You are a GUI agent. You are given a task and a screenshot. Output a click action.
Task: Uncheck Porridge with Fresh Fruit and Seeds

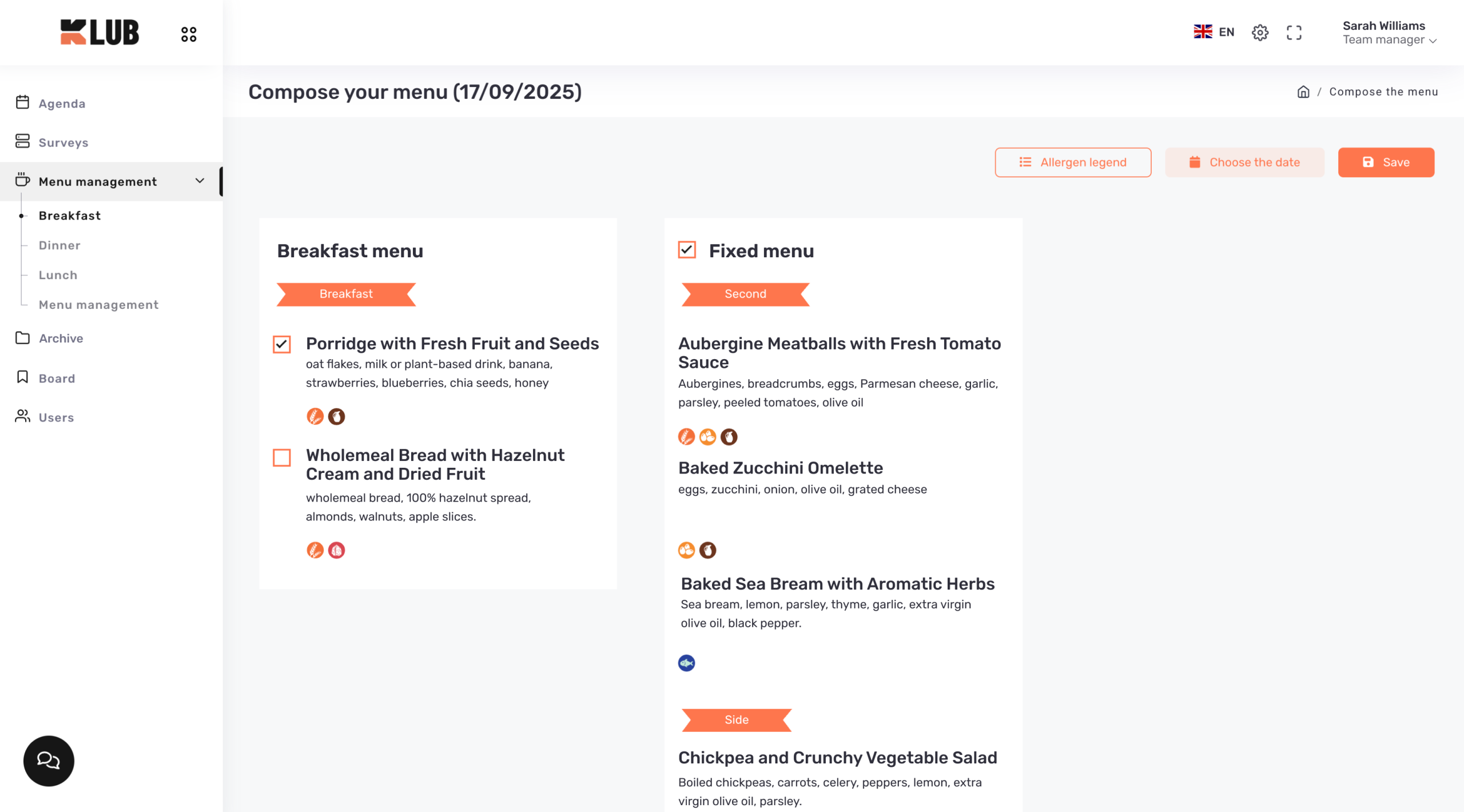(282, 344)
